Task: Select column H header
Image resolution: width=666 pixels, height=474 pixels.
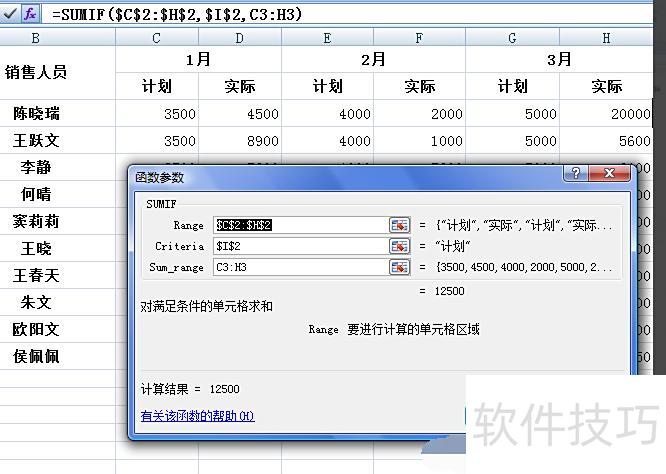Action: point(606,38)
